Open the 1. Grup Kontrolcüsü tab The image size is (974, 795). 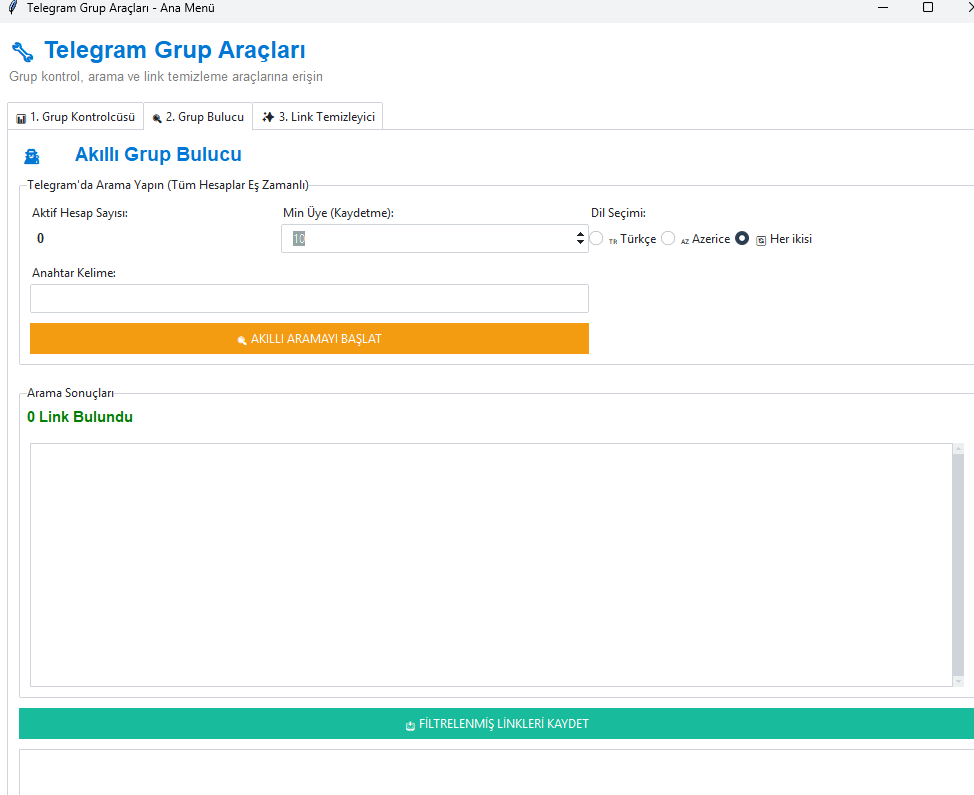(76, 117)
